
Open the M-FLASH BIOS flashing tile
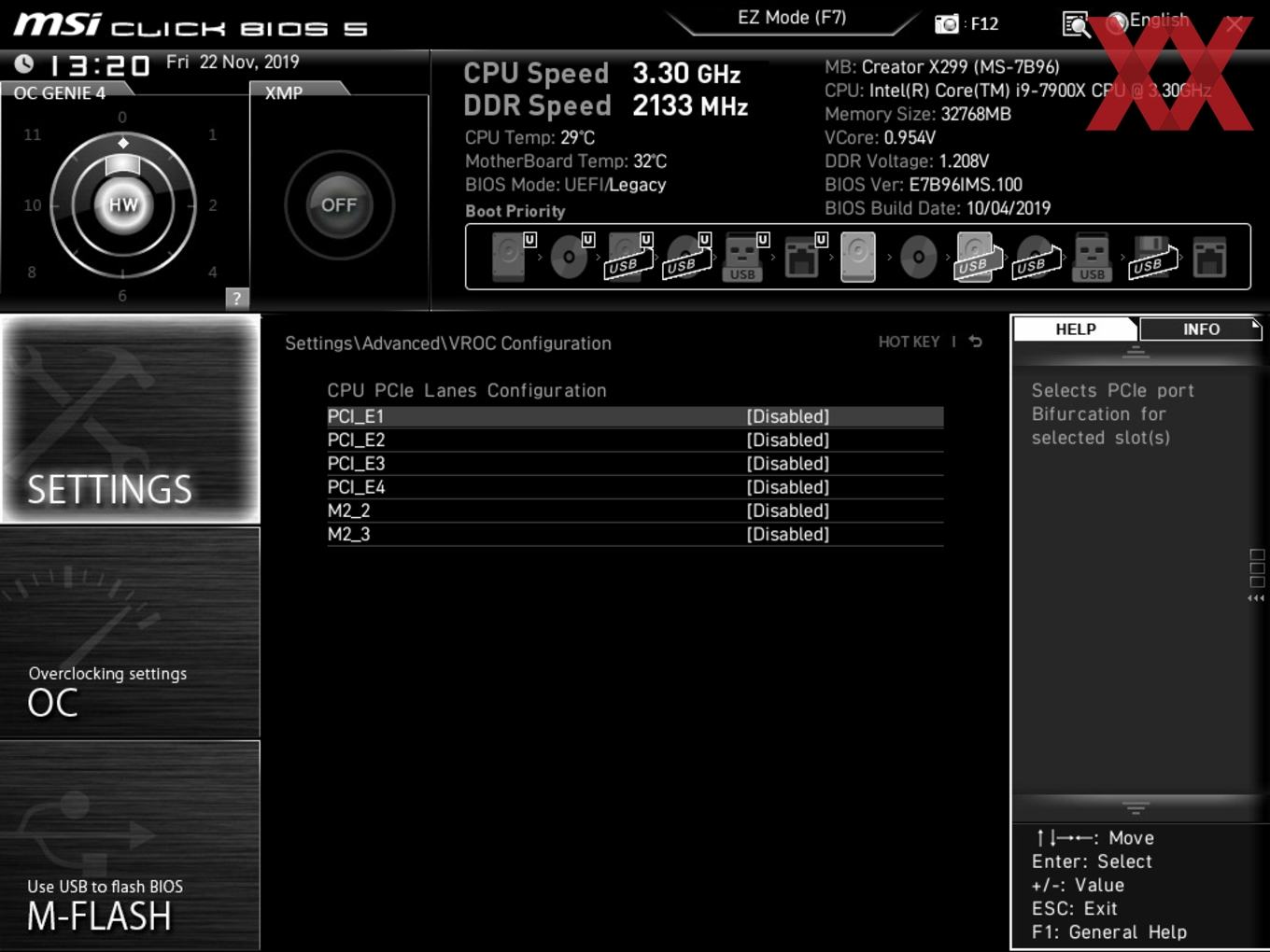pyautogui.click(x=130, y=846)
